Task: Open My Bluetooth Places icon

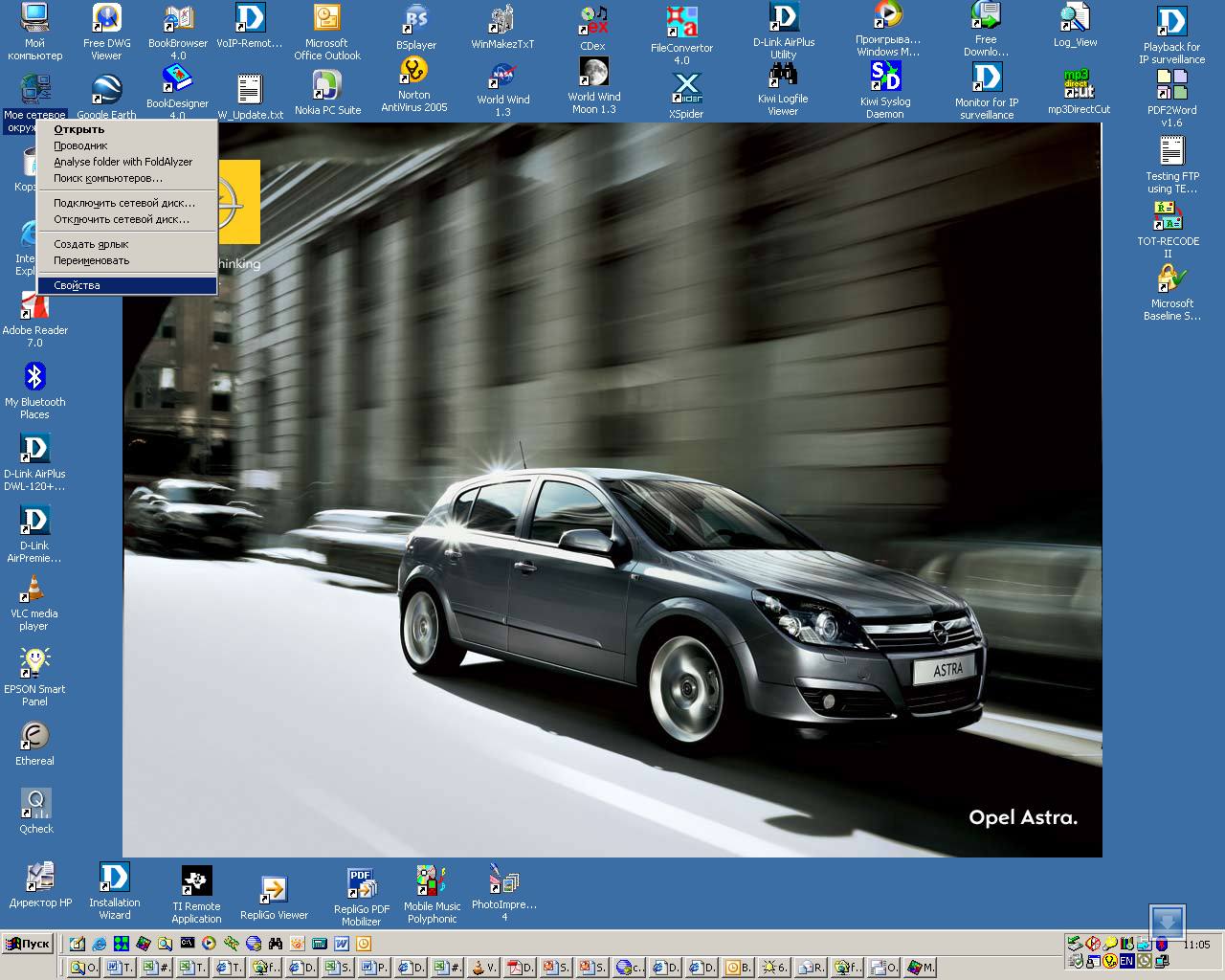Action: (35, 379)
